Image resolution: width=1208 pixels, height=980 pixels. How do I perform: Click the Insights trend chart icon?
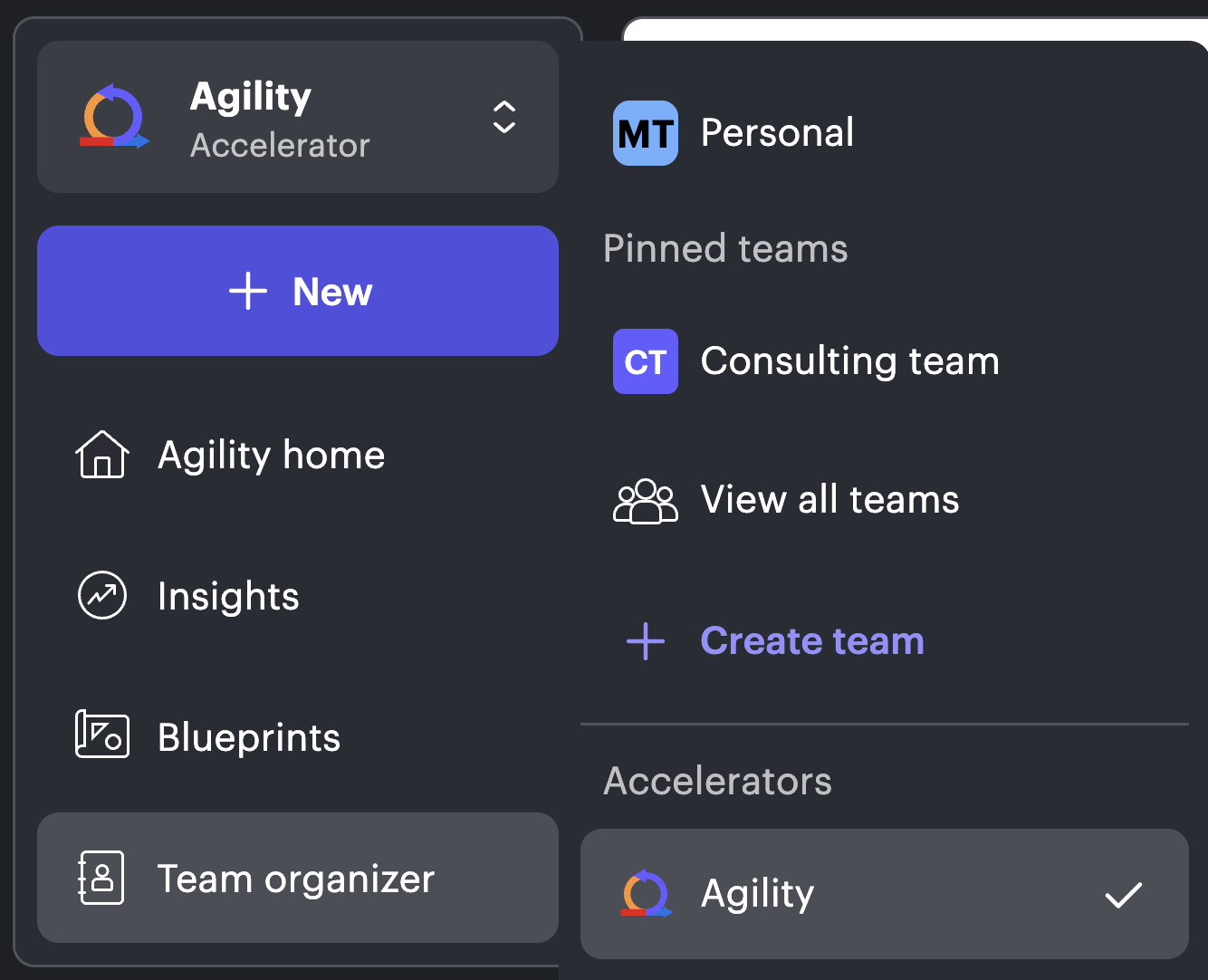click(x=102, y=595)
